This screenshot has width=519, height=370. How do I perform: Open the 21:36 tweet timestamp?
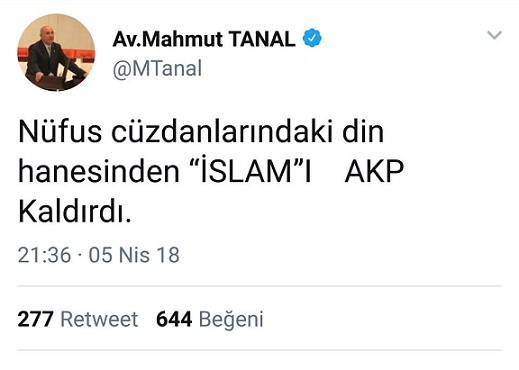coord(44,255)
